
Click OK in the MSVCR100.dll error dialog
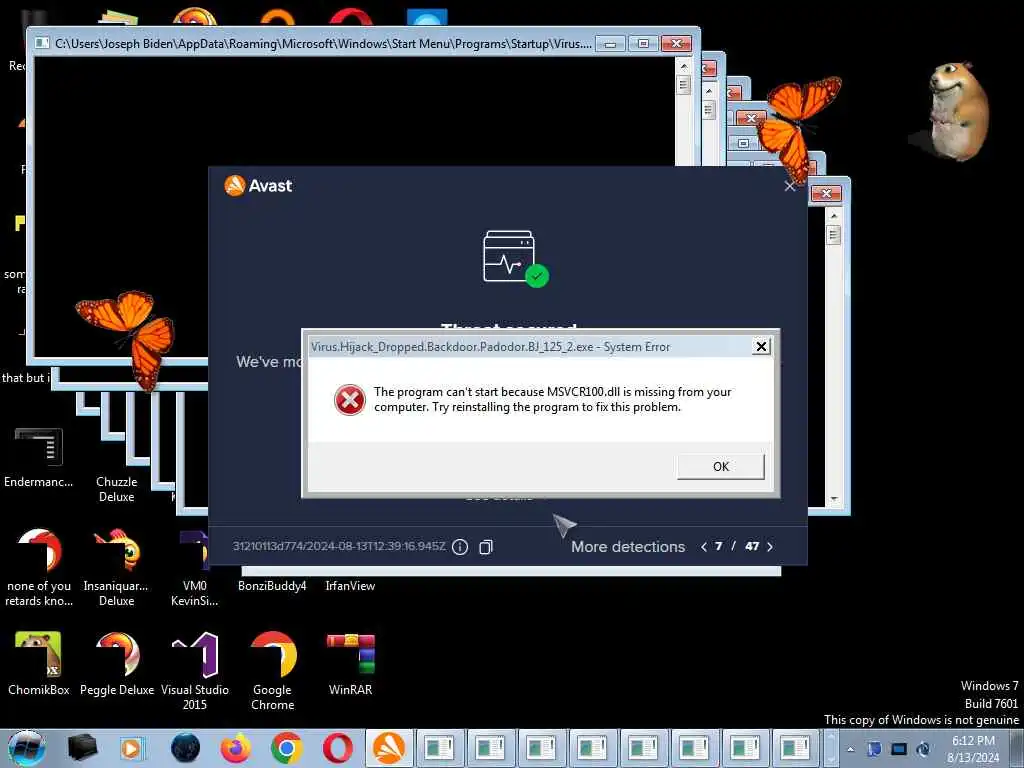720,466
